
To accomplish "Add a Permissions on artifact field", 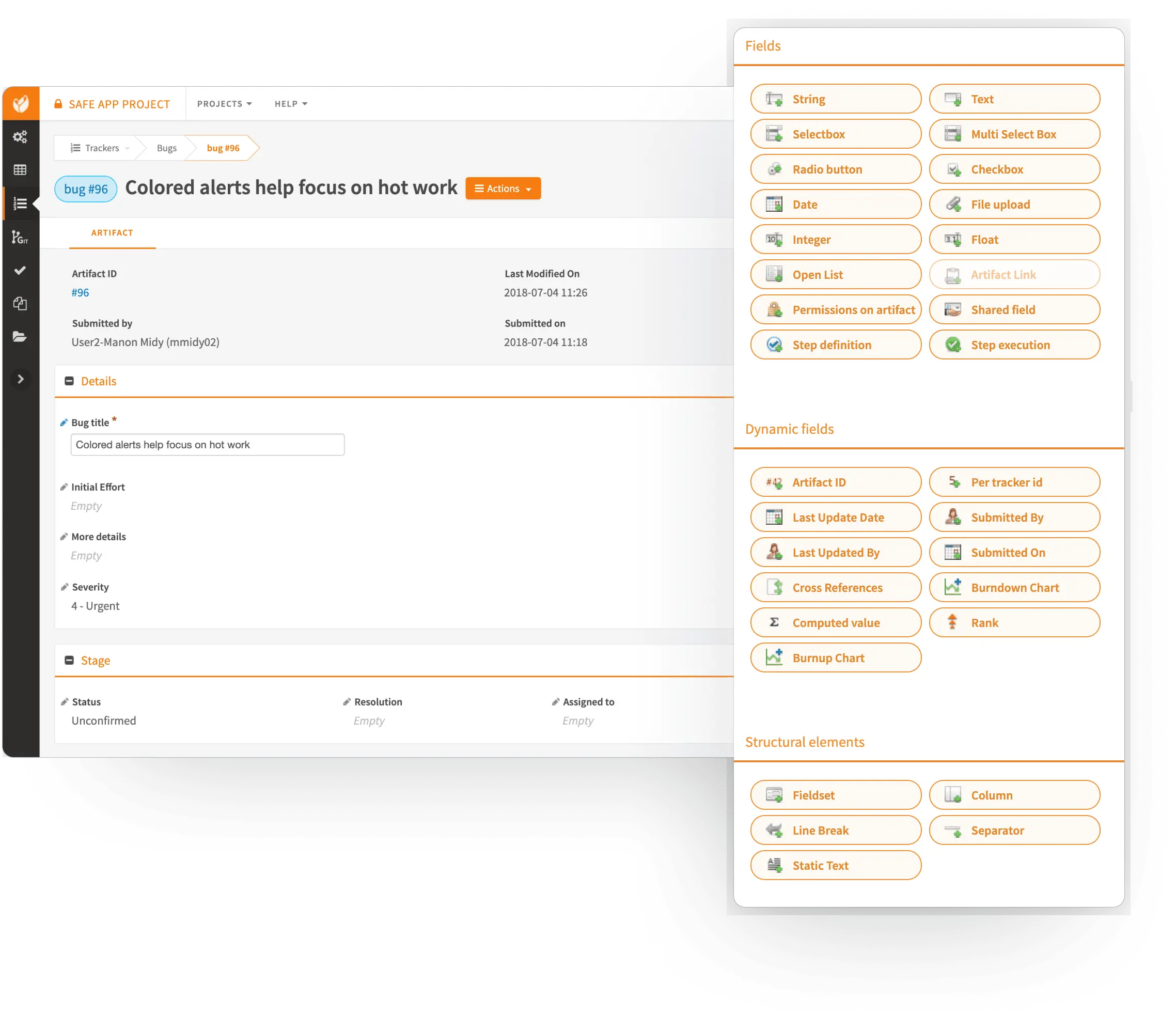I will click(836, 310).
